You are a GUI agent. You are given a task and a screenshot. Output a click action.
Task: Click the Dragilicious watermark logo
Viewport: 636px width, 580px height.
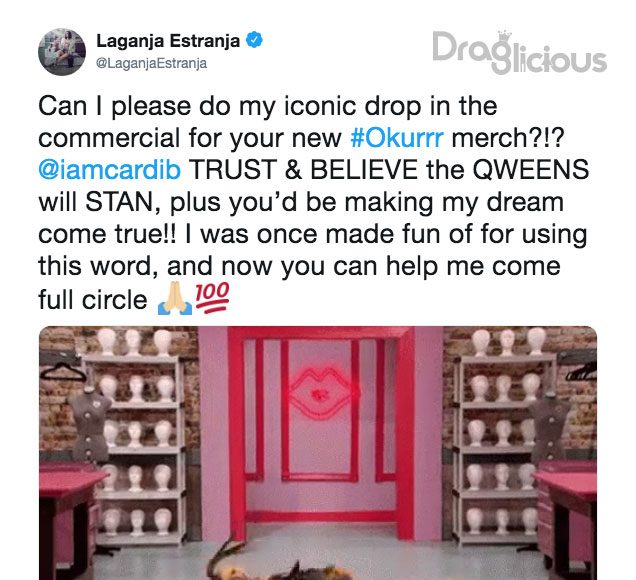pos(519,52)
